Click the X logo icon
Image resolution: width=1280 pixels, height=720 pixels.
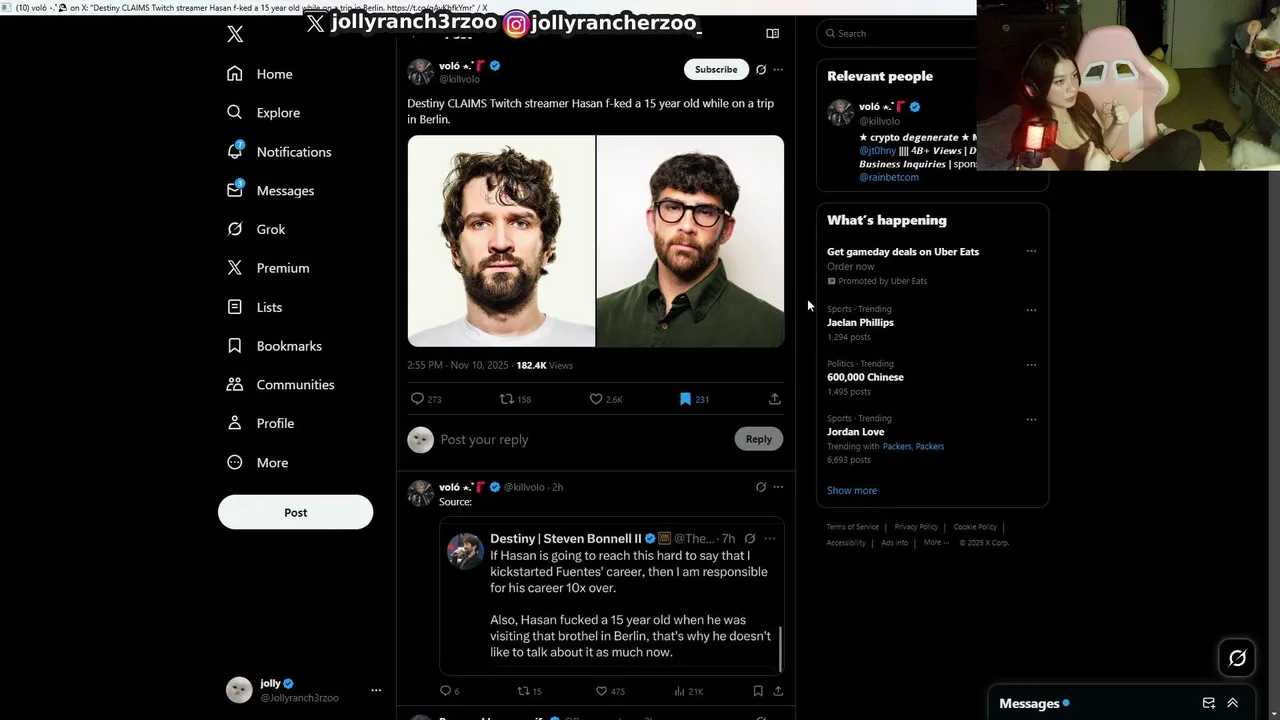click(235, 34)
